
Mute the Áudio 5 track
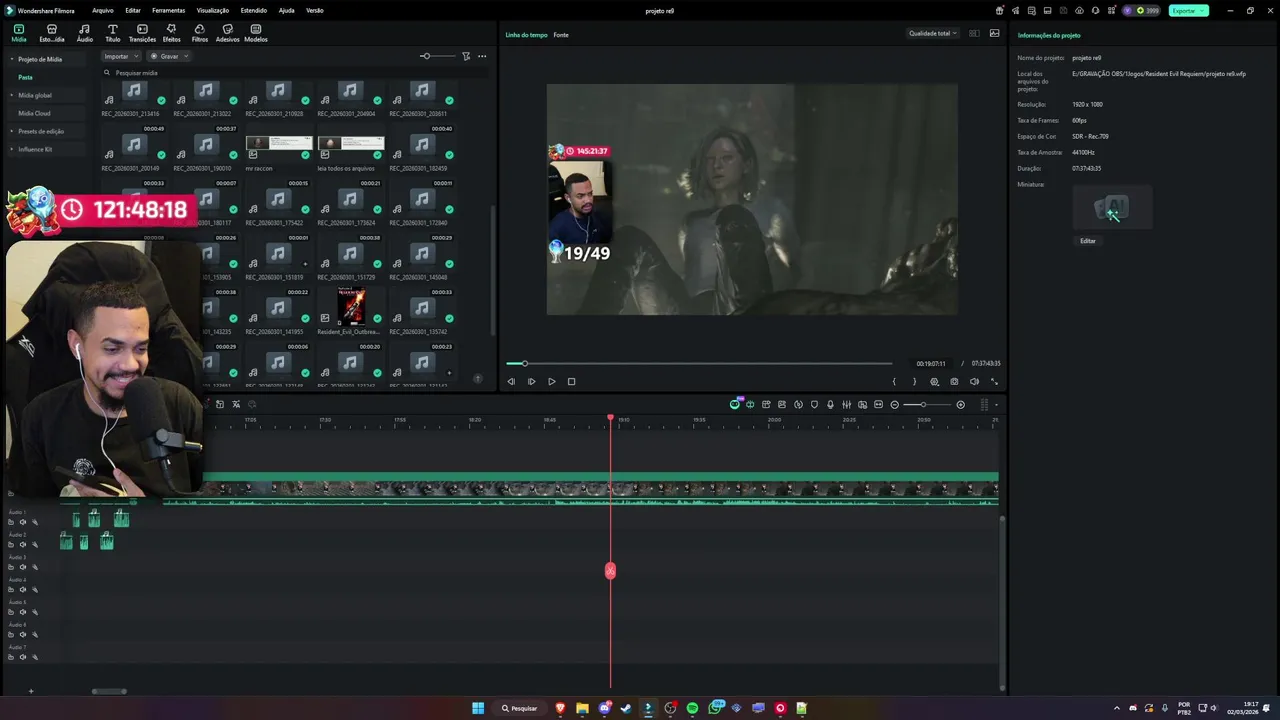click(x=23, y=612)
